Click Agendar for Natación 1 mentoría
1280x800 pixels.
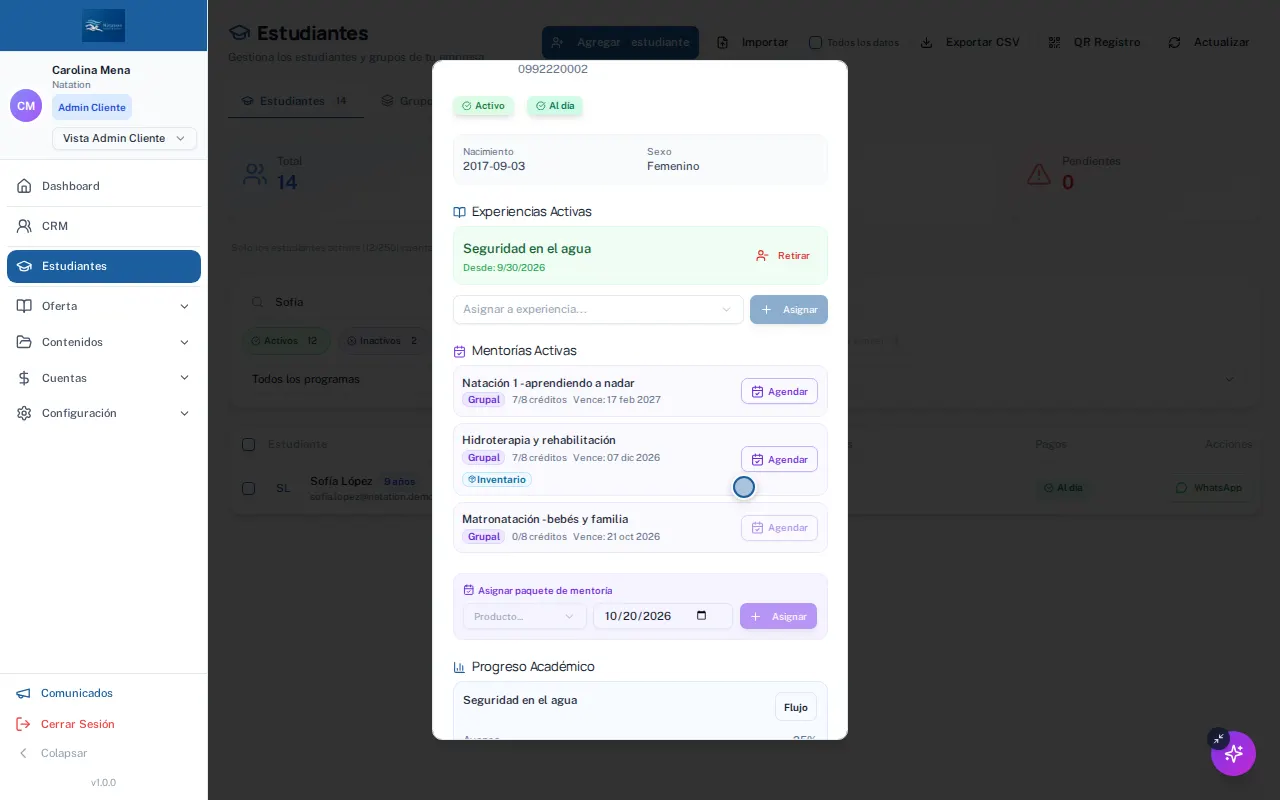coord(779,391)
